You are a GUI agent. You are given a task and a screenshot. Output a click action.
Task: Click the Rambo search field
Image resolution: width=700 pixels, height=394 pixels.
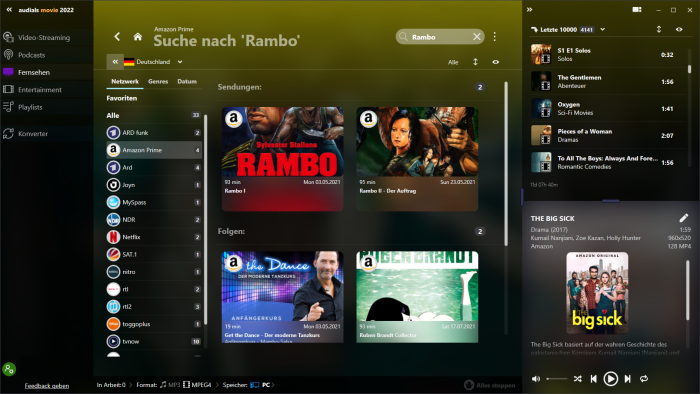440,37
